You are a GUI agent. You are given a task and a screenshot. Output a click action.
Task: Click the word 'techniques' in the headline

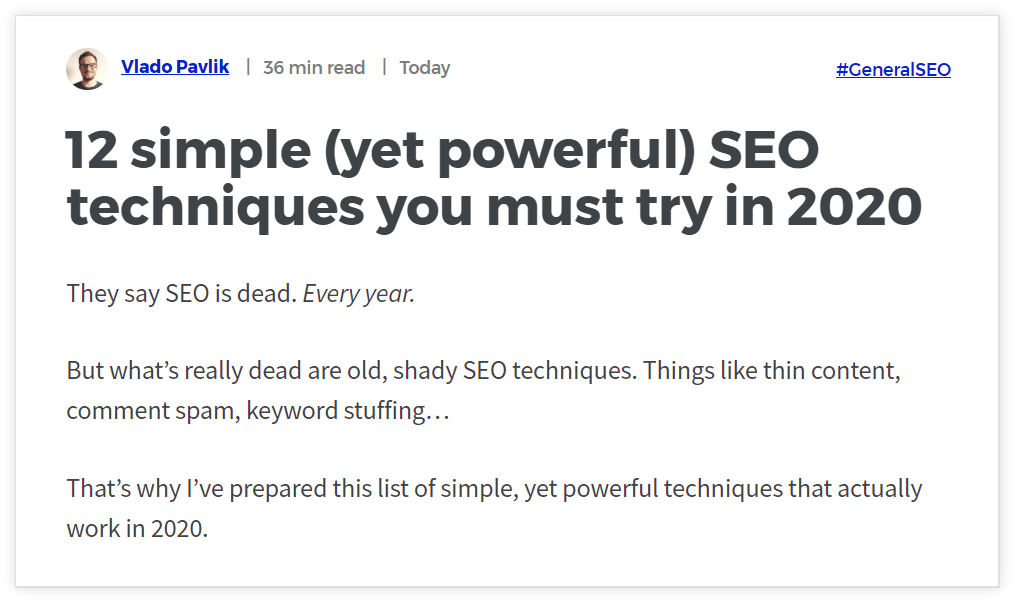tap(216, 208)
